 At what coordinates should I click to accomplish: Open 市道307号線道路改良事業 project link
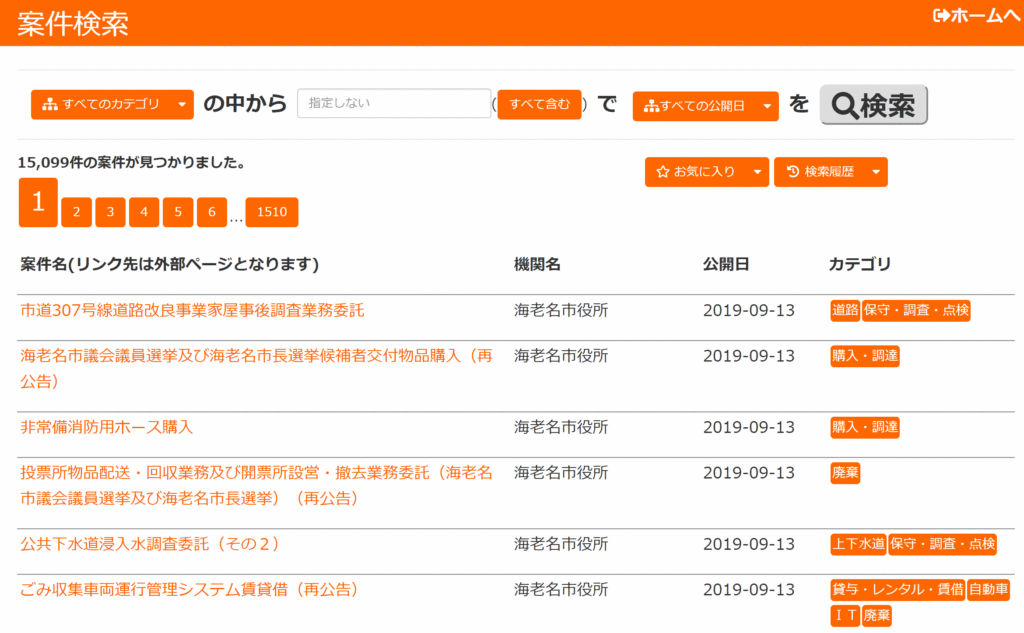pos(192,310)
